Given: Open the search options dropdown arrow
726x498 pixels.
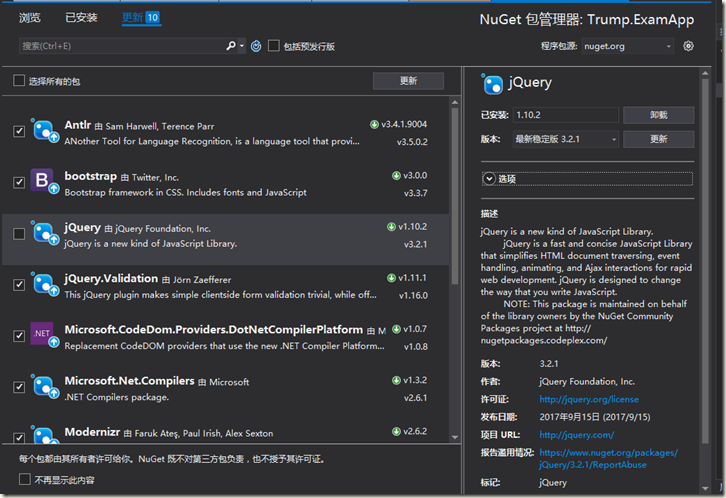Looking at the screenshot, I should point(242,46).
